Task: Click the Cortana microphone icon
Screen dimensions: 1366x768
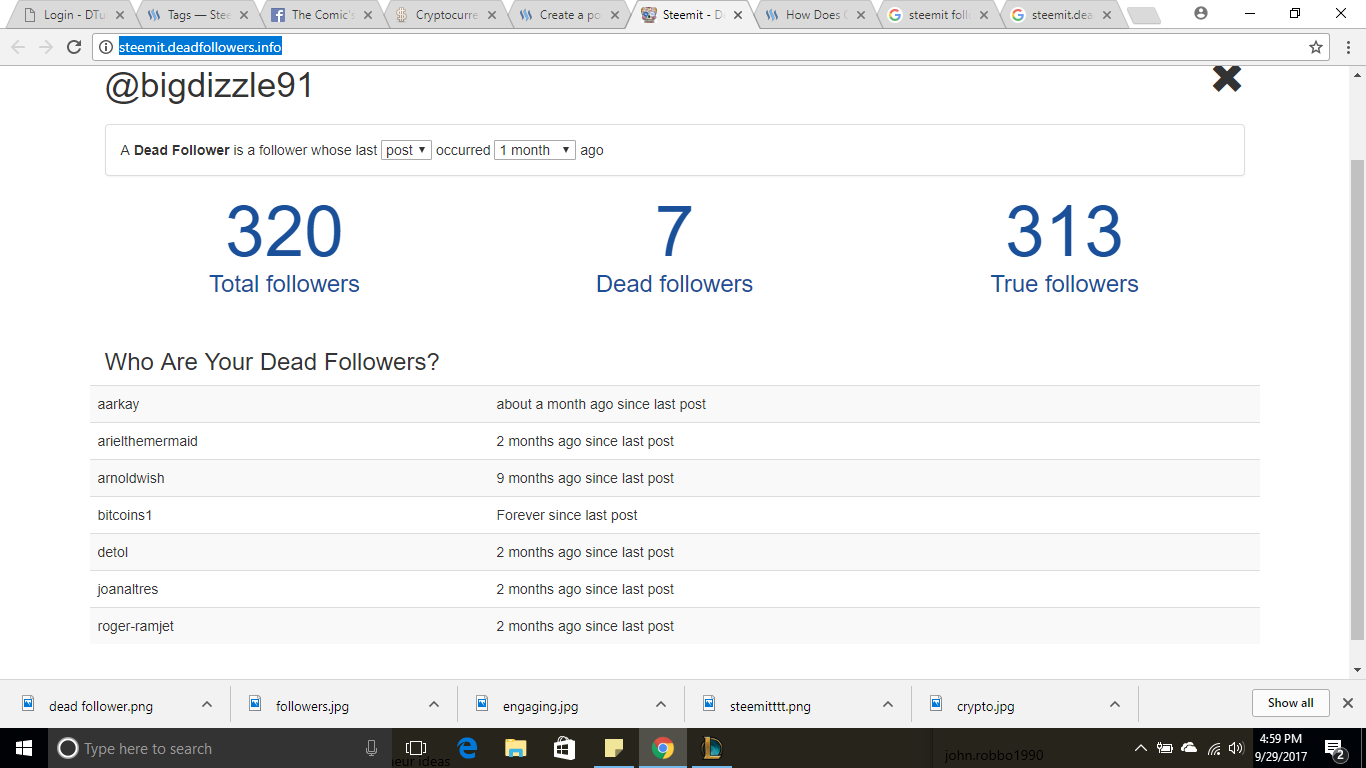Action: point(371,748)
